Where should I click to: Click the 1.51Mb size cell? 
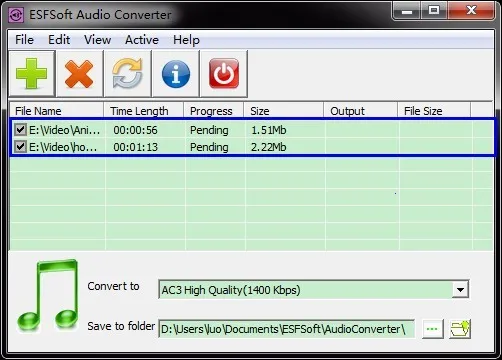click(x=269, y=130)
